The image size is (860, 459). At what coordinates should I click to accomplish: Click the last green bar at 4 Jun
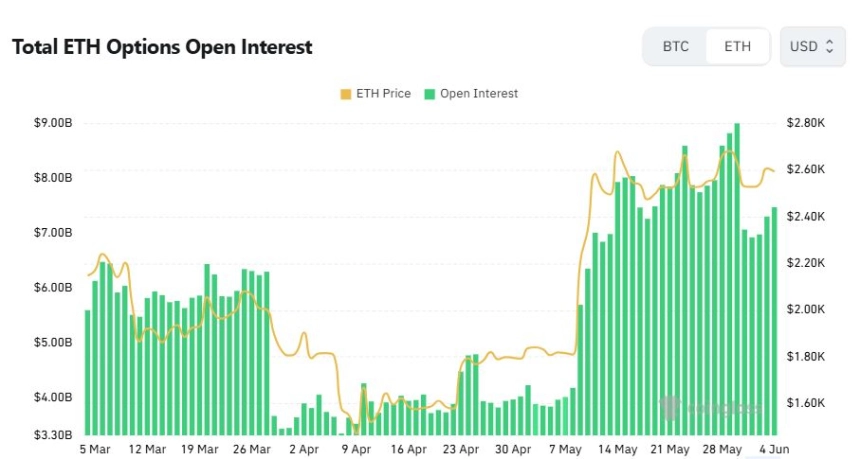pyautogui.click(x=774, y=321)
